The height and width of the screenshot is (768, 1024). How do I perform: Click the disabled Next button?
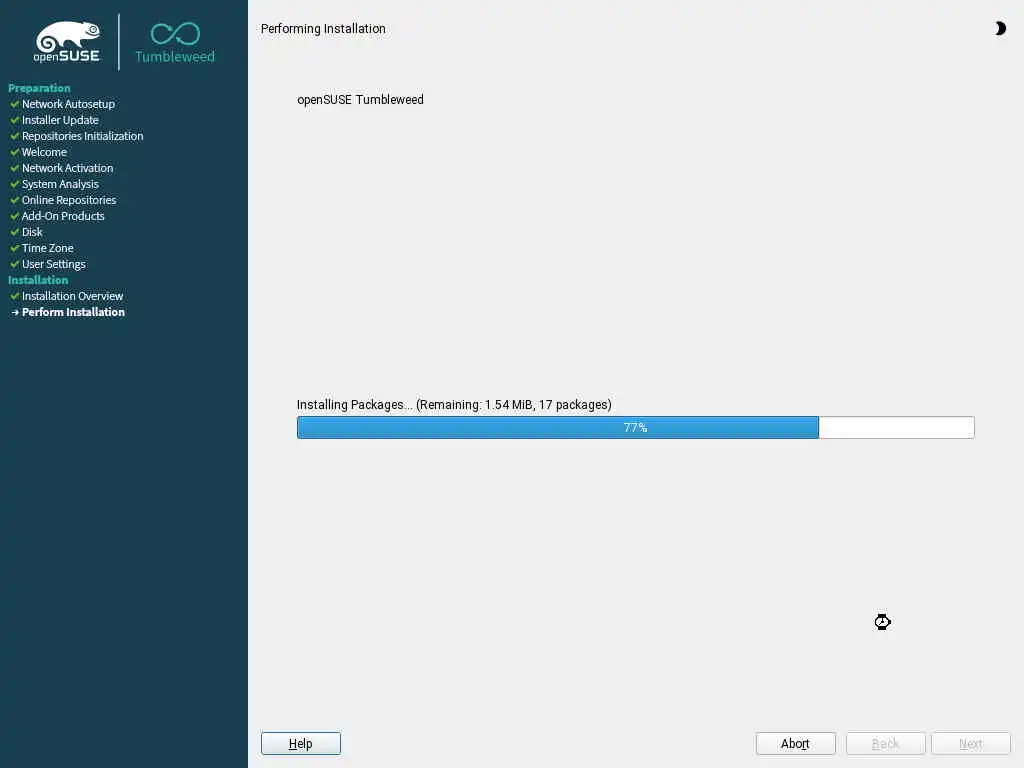click(970, 743)
